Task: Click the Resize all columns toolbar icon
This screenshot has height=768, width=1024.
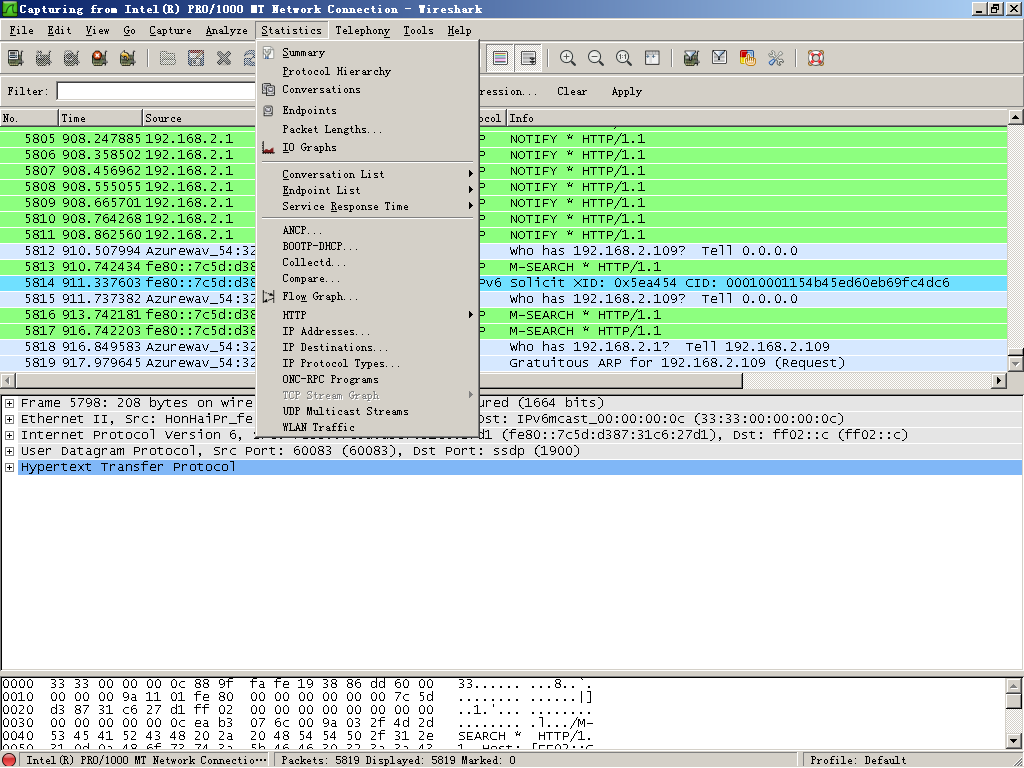Action: click(x=652, y=58)
